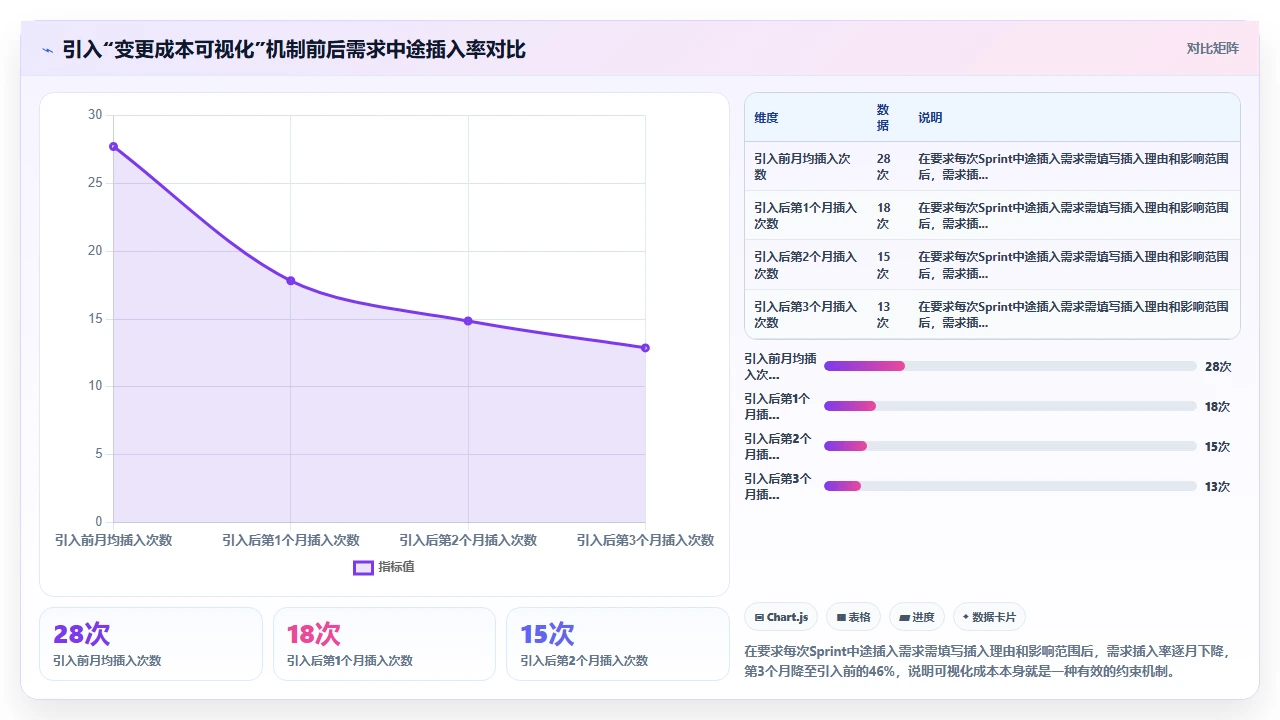This screenshot has width=1280, height=720.
Task: Select table row 引入后第1个月插入次数
Action: (x=992, y=216)
